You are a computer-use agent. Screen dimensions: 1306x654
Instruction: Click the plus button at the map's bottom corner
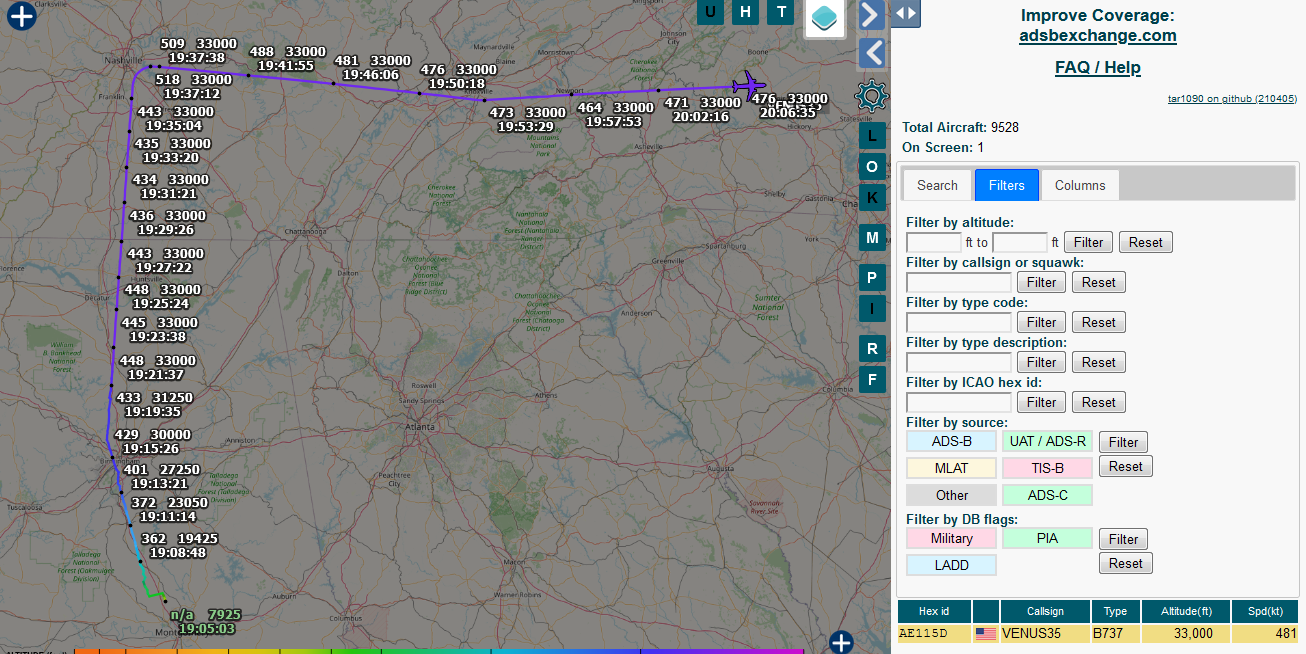click(841, 641)
